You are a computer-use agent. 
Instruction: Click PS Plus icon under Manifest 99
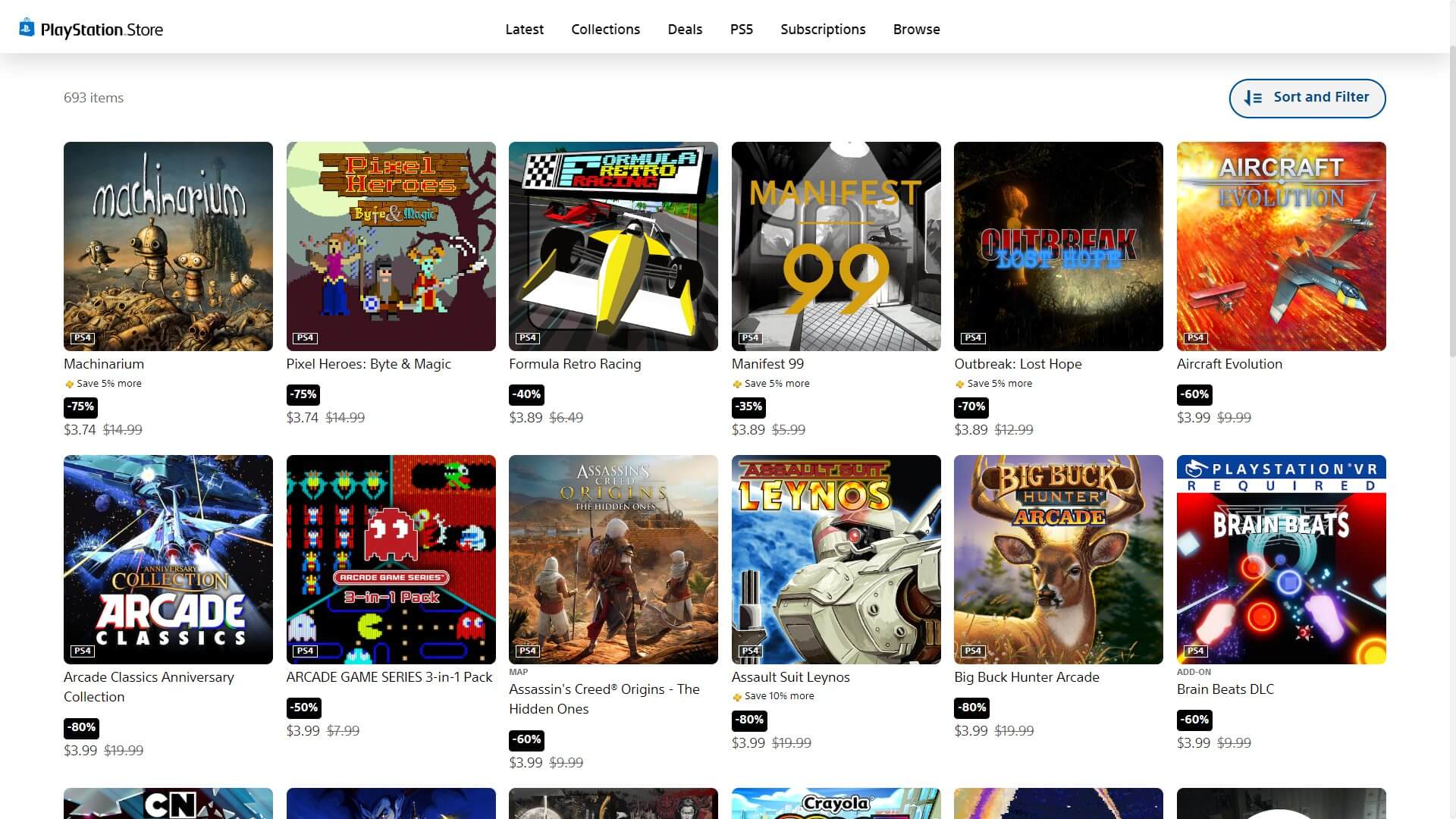(736, 384)
